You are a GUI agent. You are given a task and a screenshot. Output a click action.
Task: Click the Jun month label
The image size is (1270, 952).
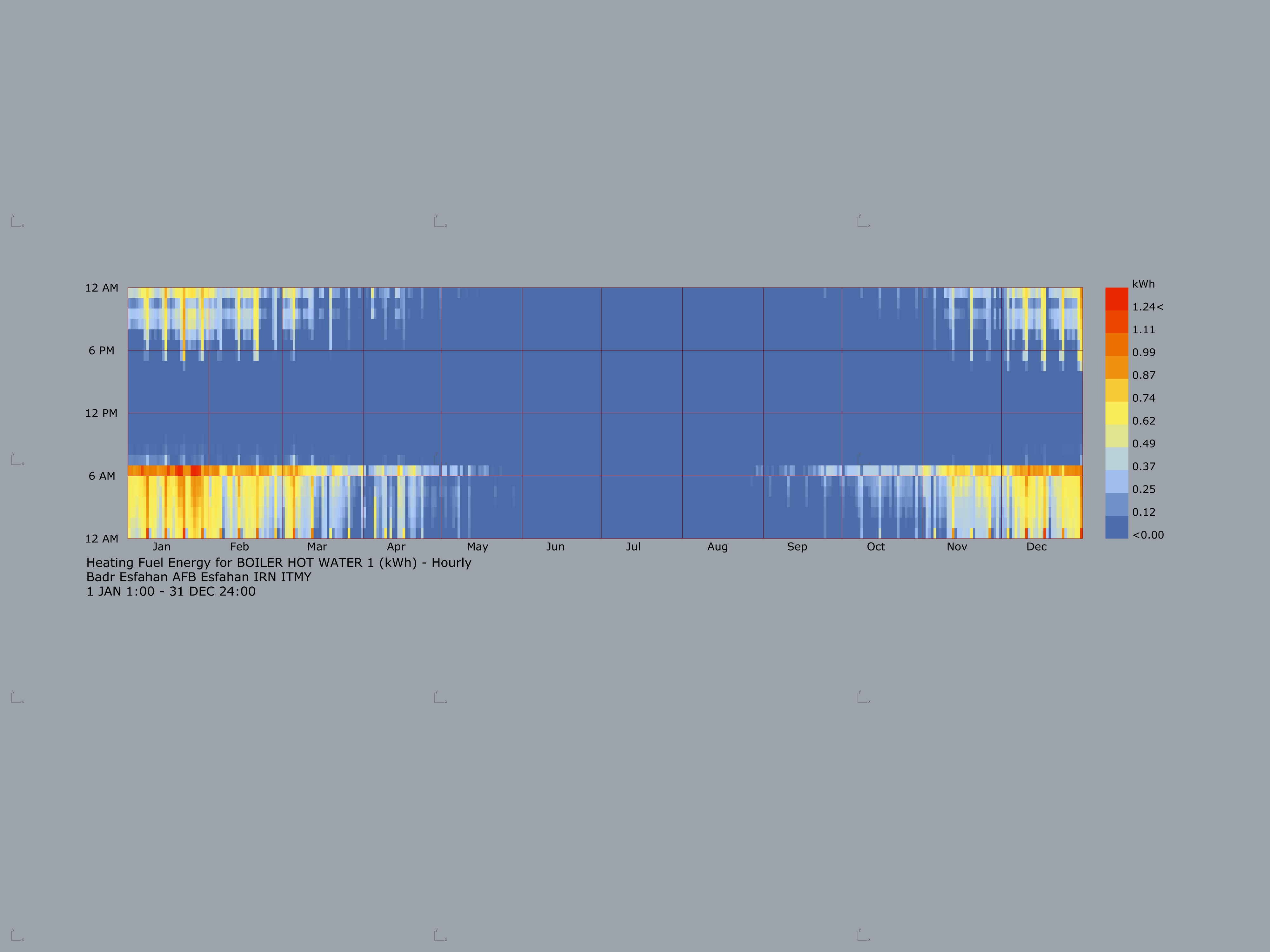coord(555,547)
